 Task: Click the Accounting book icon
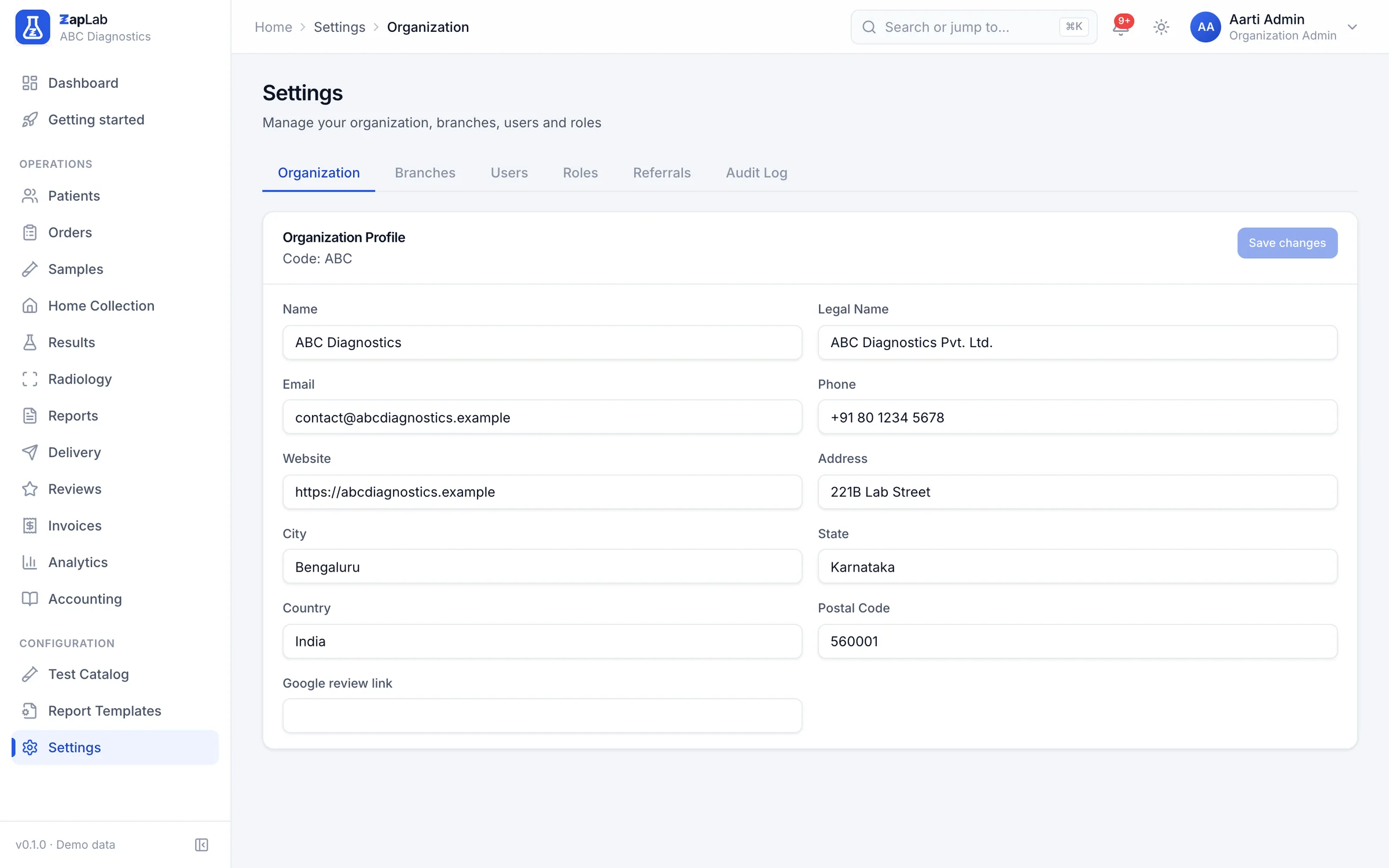[x=30, y=599]
